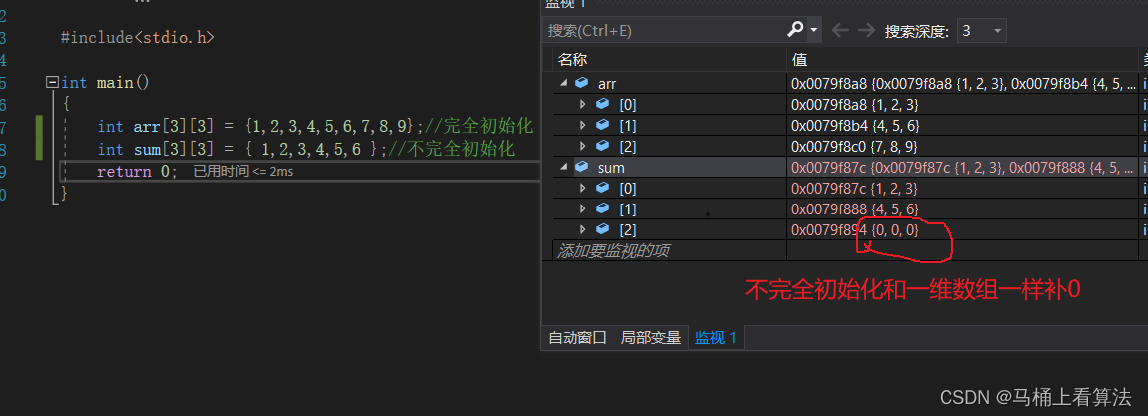Click the forward arrow next to search
The width and height of the screenshot is (1148, 417).
coord(866,30)
